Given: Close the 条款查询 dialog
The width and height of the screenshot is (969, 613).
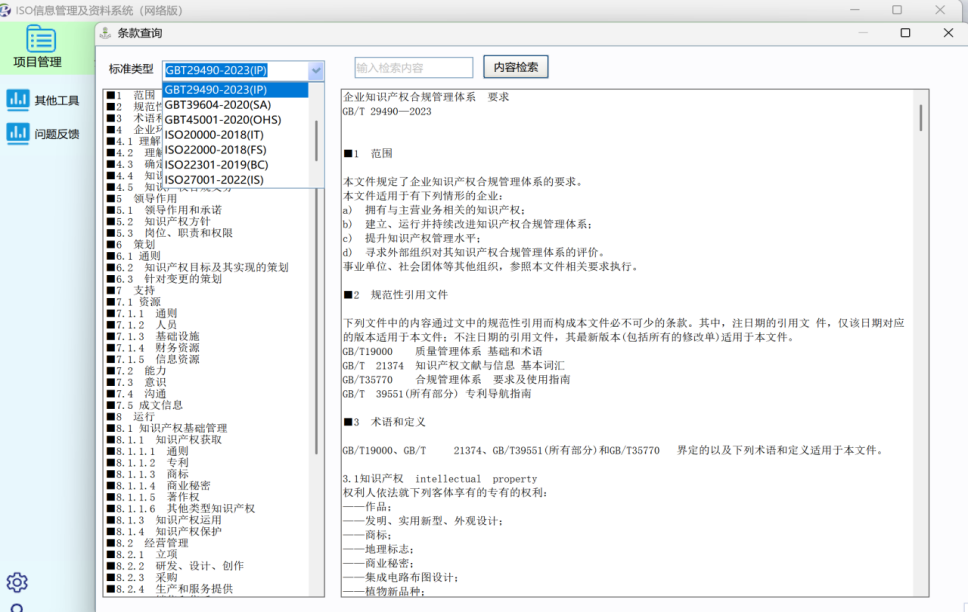Looking at the screenshot, I should tap(948, 33).
